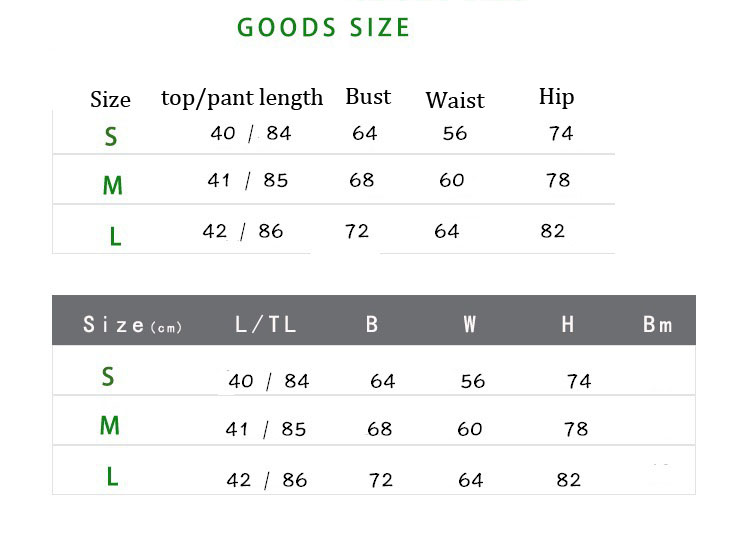Viewport: 750px width, 558px height.
Task: Select green S label in the upper table
Action: (111, 137)
